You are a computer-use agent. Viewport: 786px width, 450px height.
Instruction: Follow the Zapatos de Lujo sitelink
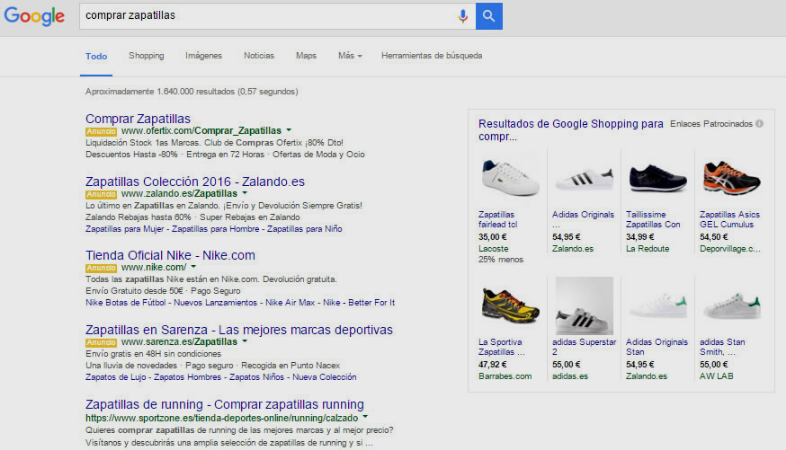pos(115,377)
